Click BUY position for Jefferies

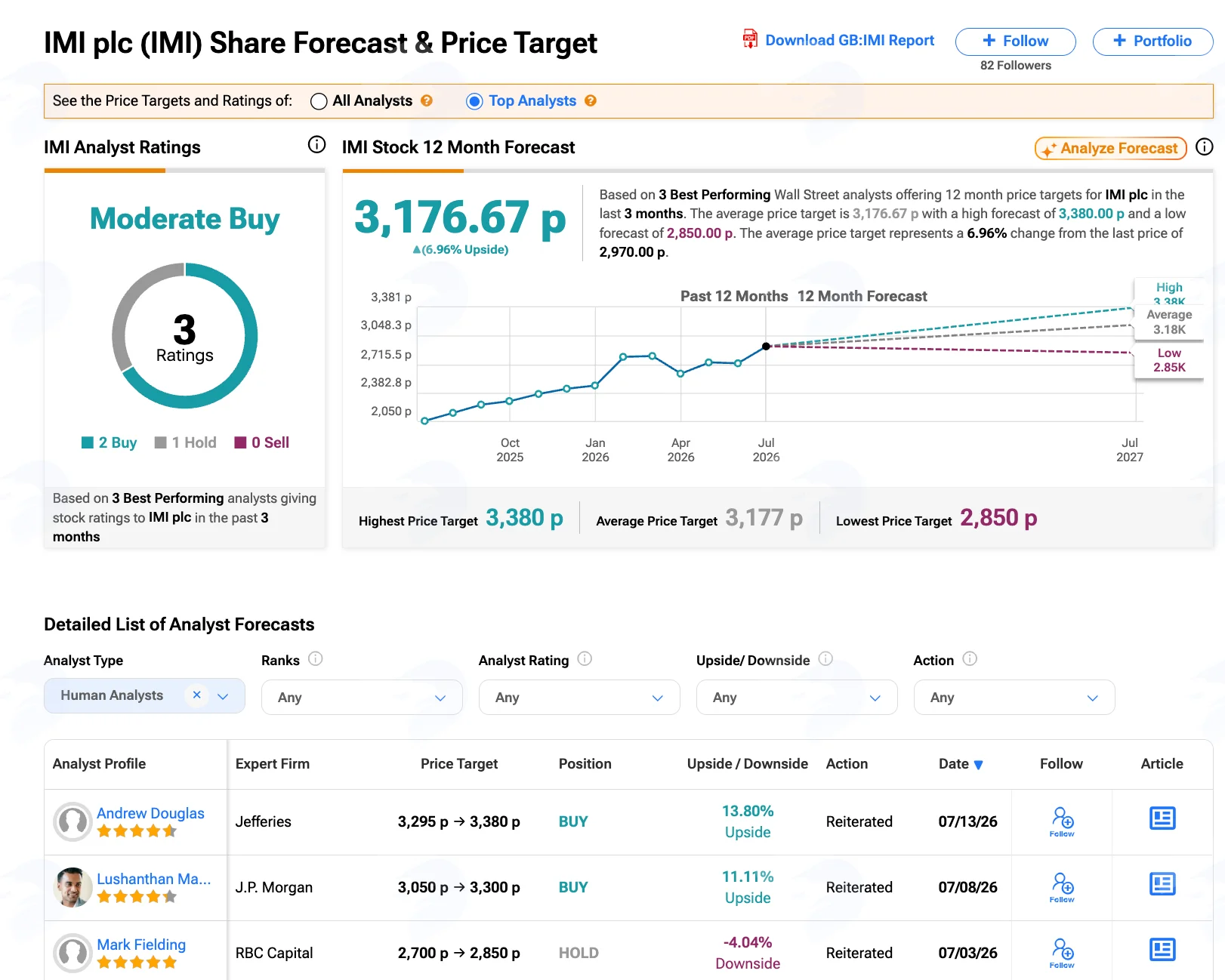(x=573, y=821)
